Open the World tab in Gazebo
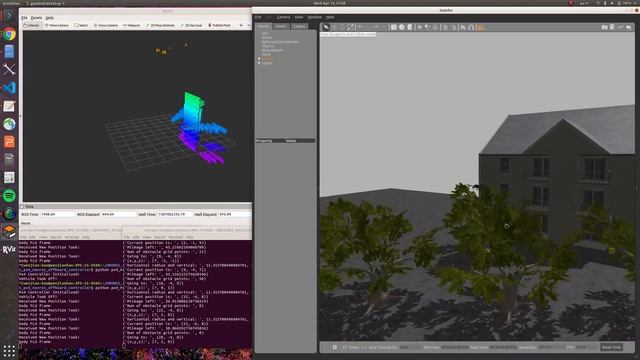Screen dimensions: 640x360 (263, 26)
